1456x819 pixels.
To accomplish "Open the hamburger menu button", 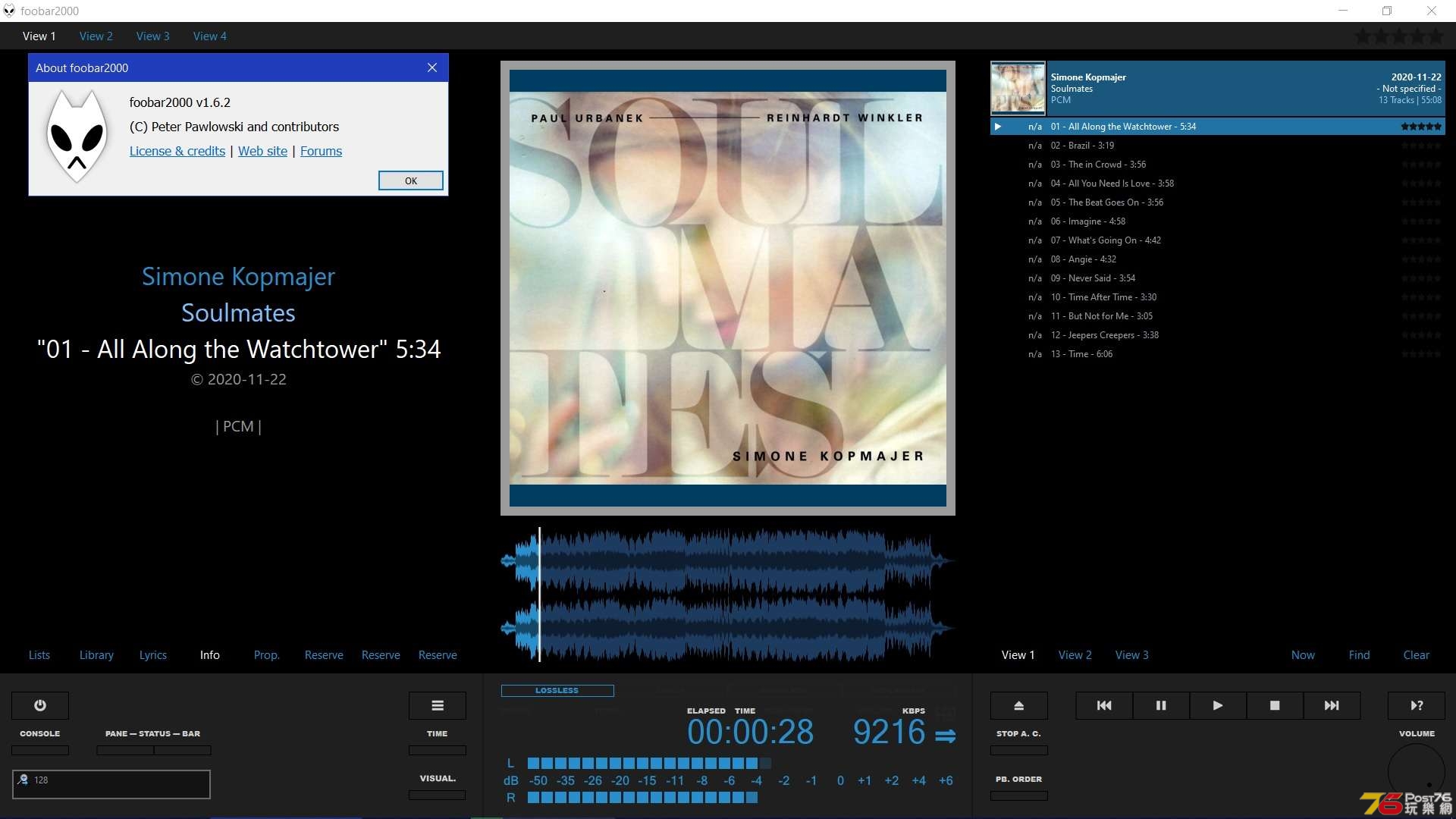I will [x=438, y=705].
